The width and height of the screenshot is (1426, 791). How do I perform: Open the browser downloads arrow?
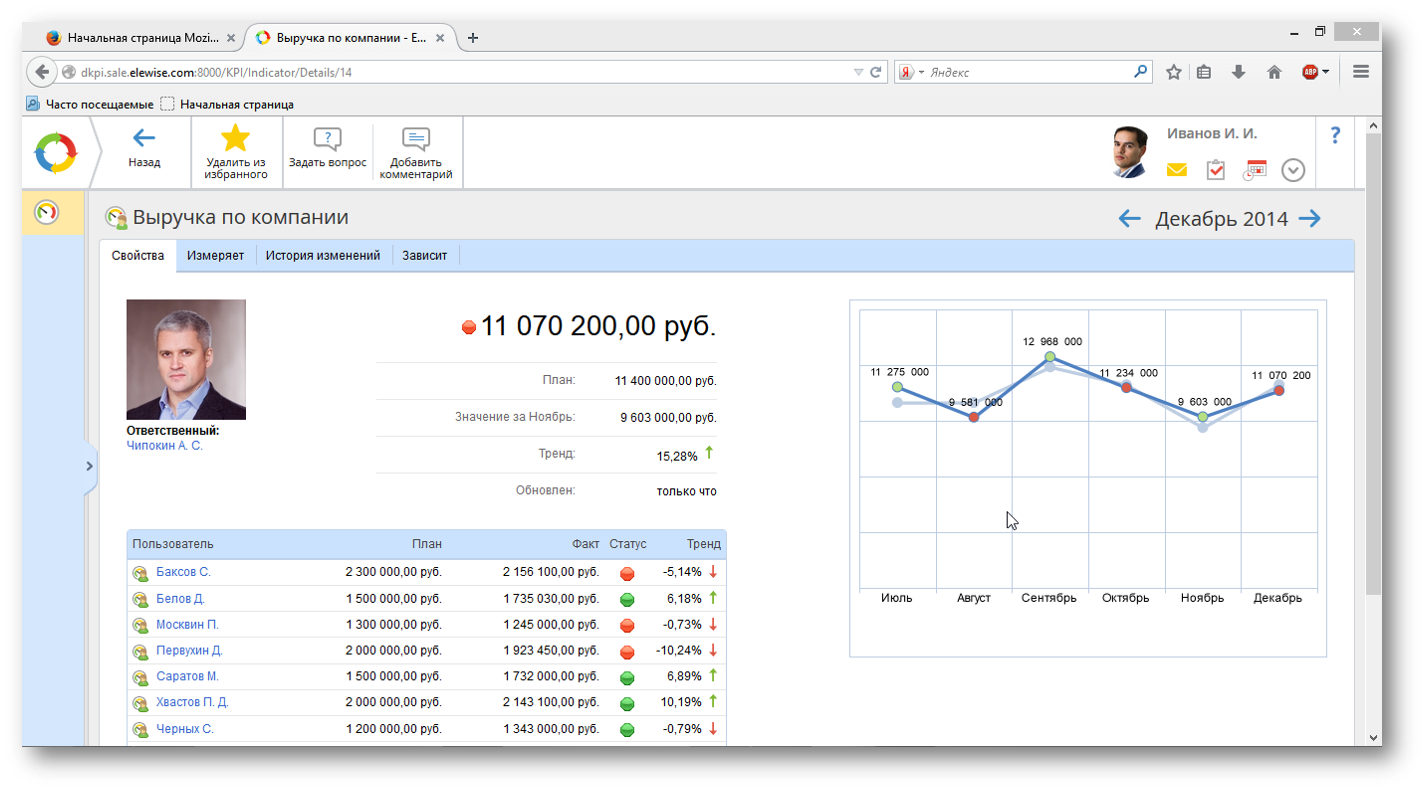[1238, 72]
